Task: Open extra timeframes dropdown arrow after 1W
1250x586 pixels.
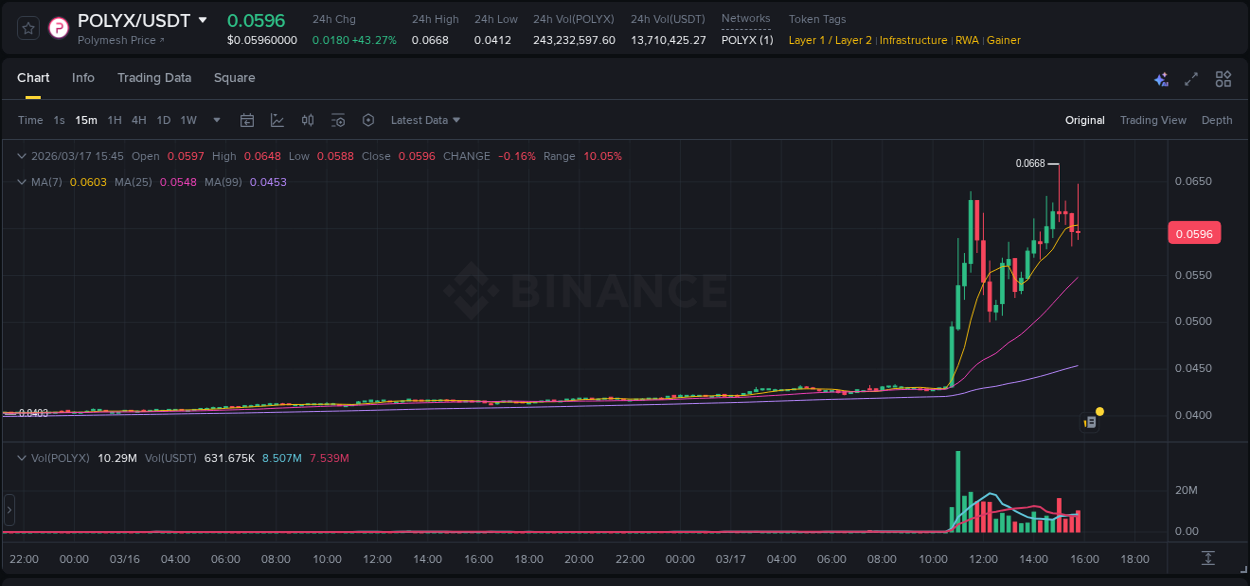Action: (215, 120)
